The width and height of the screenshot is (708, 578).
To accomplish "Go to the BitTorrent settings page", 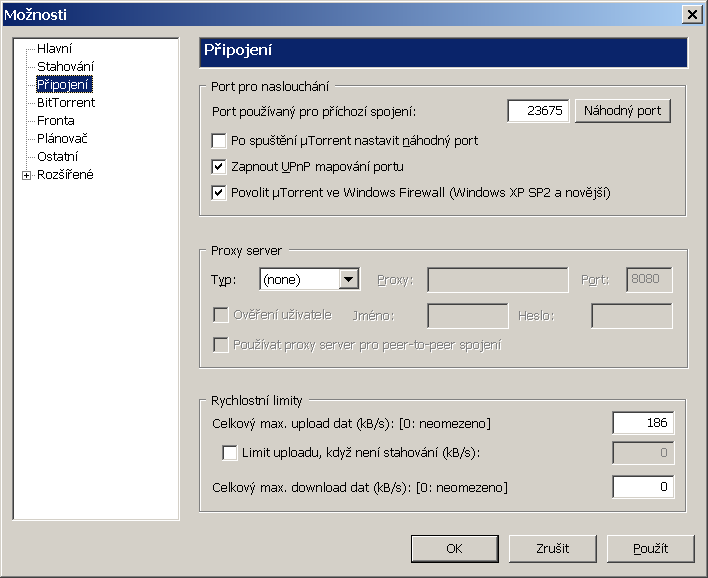I will (x=66, y=102).
